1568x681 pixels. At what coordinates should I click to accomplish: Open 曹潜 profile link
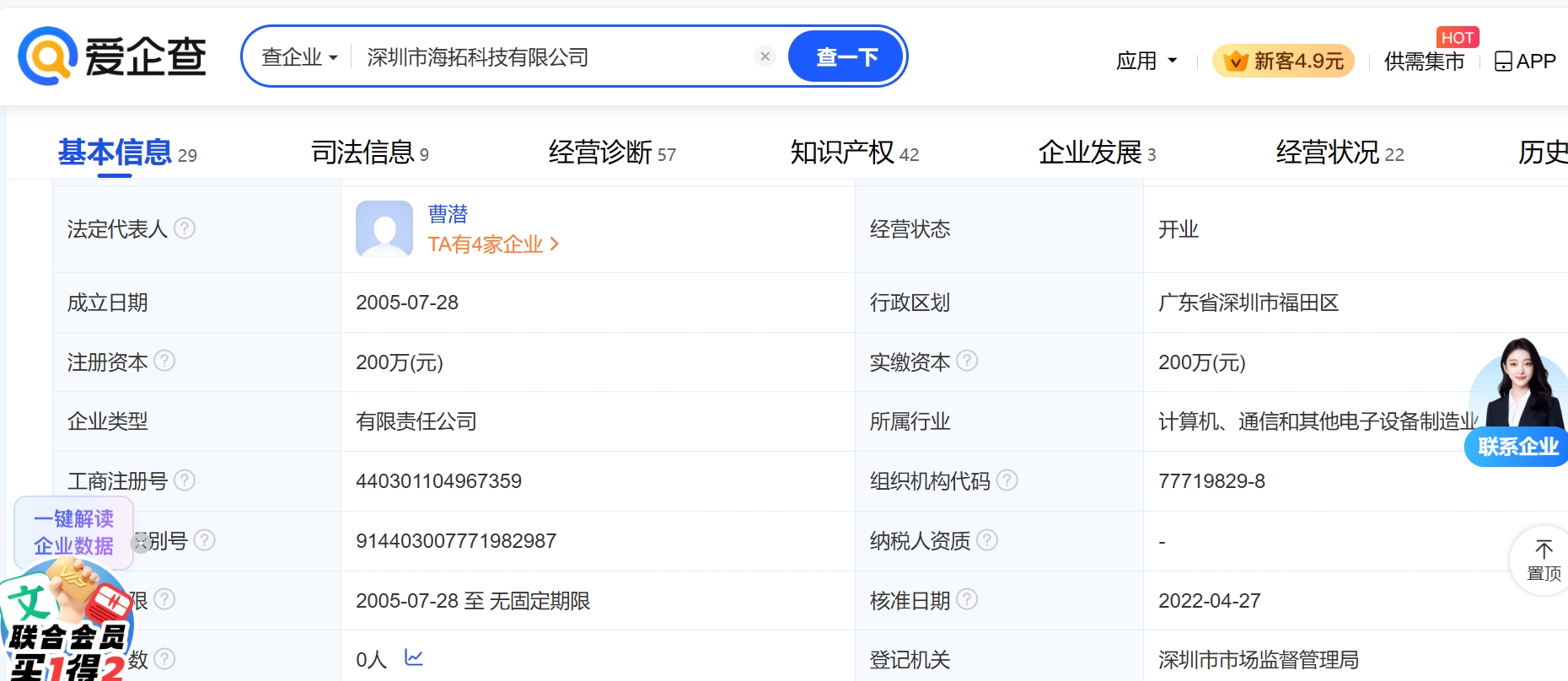point(448,214)
